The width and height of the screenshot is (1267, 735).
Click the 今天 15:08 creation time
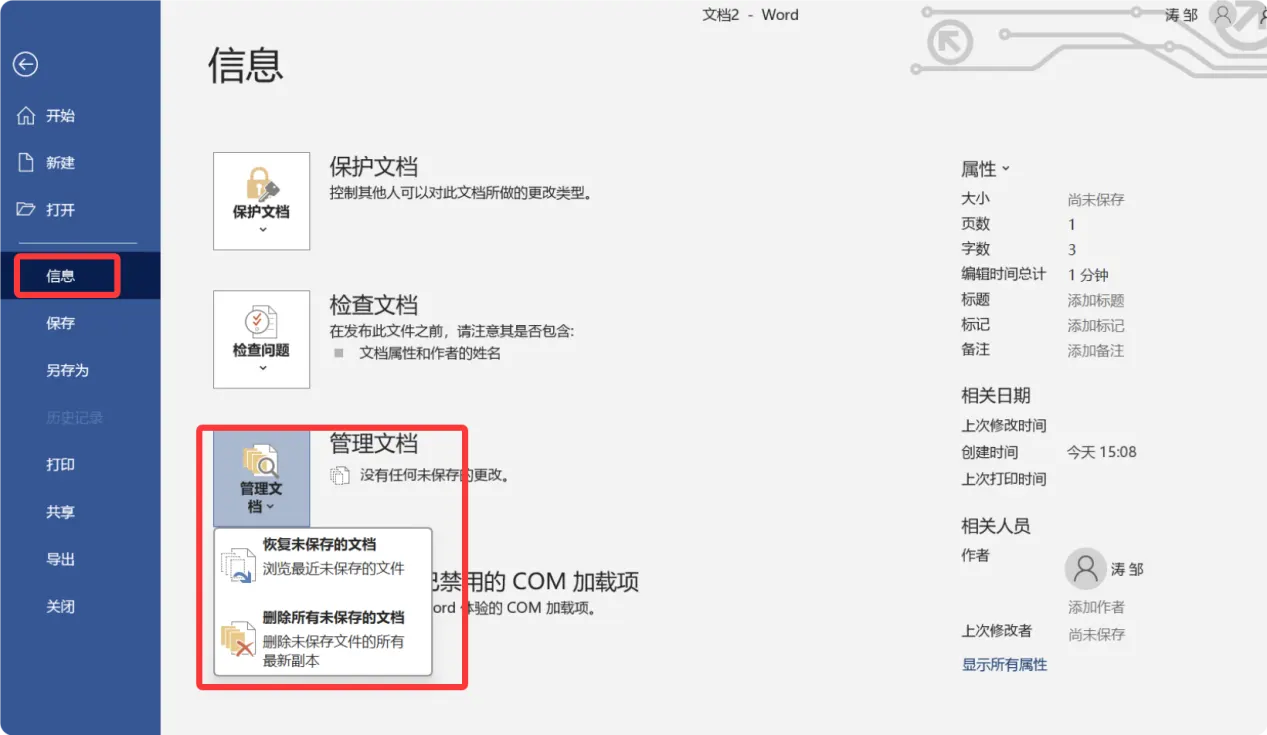pos(1102,452)
